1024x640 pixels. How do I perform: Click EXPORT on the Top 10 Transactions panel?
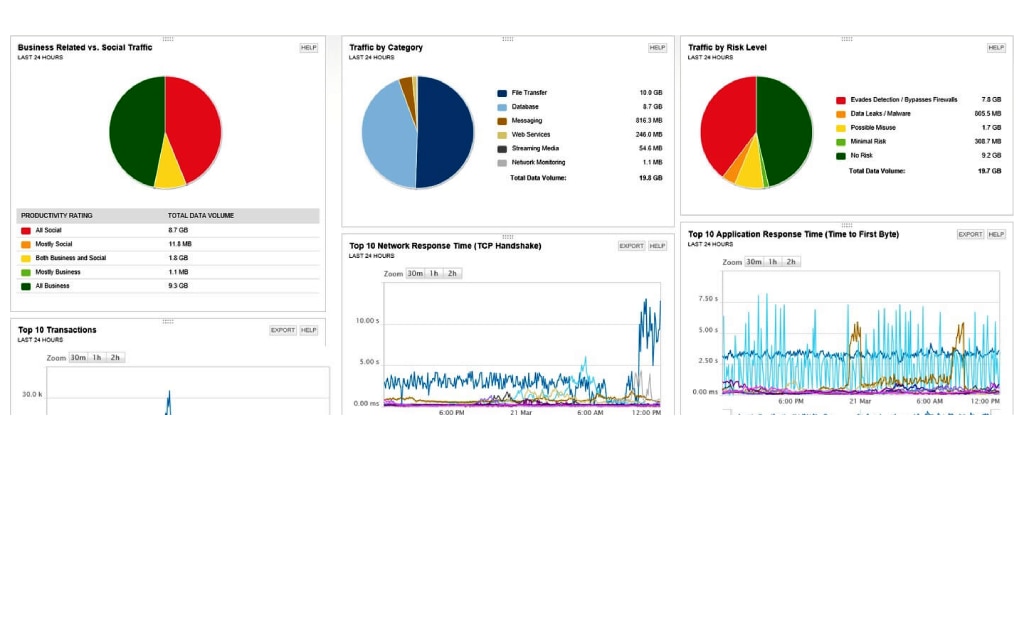pos(283,329)
